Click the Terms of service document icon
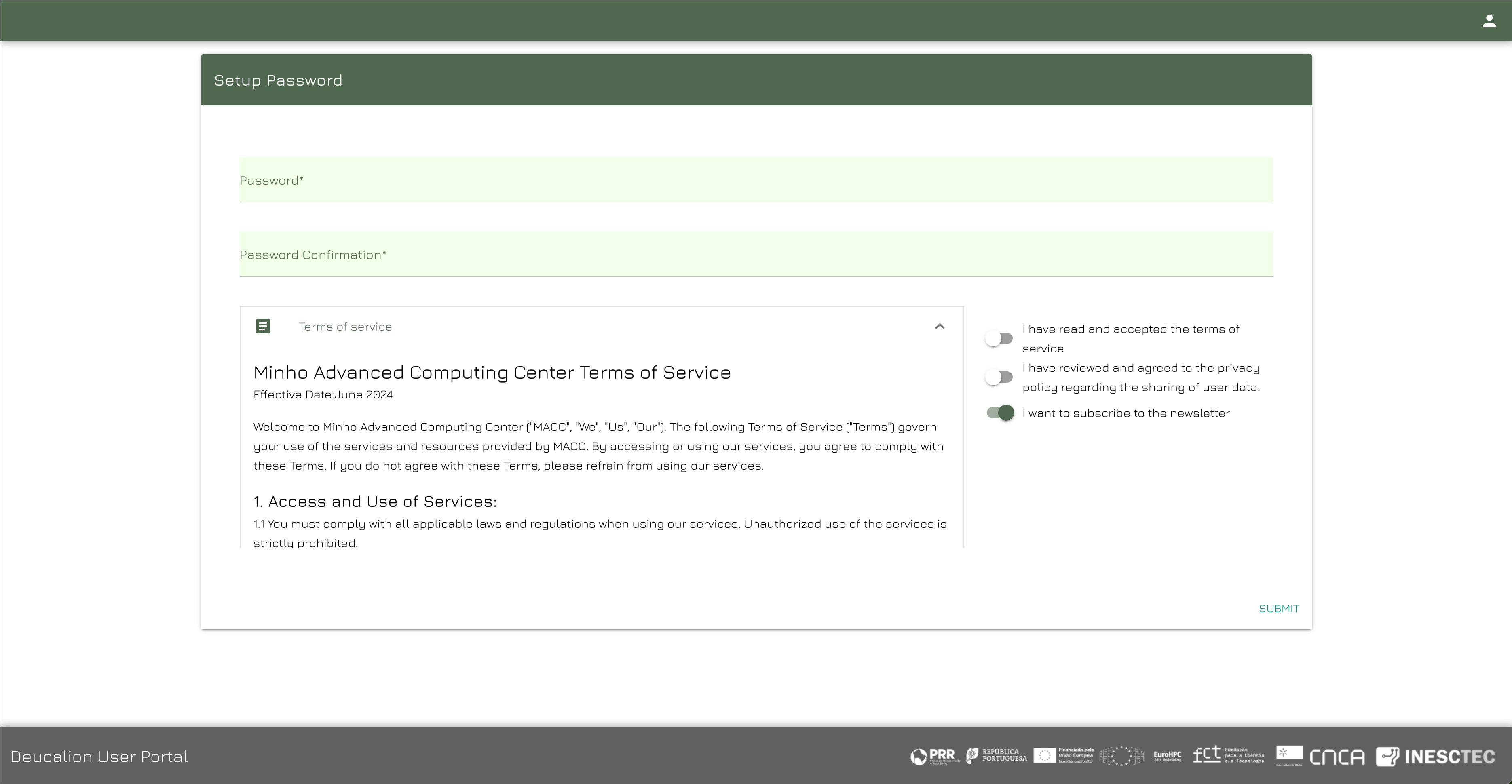Image resolution: width=1512 pixels, height=784 pixels. tap(263, 326)
